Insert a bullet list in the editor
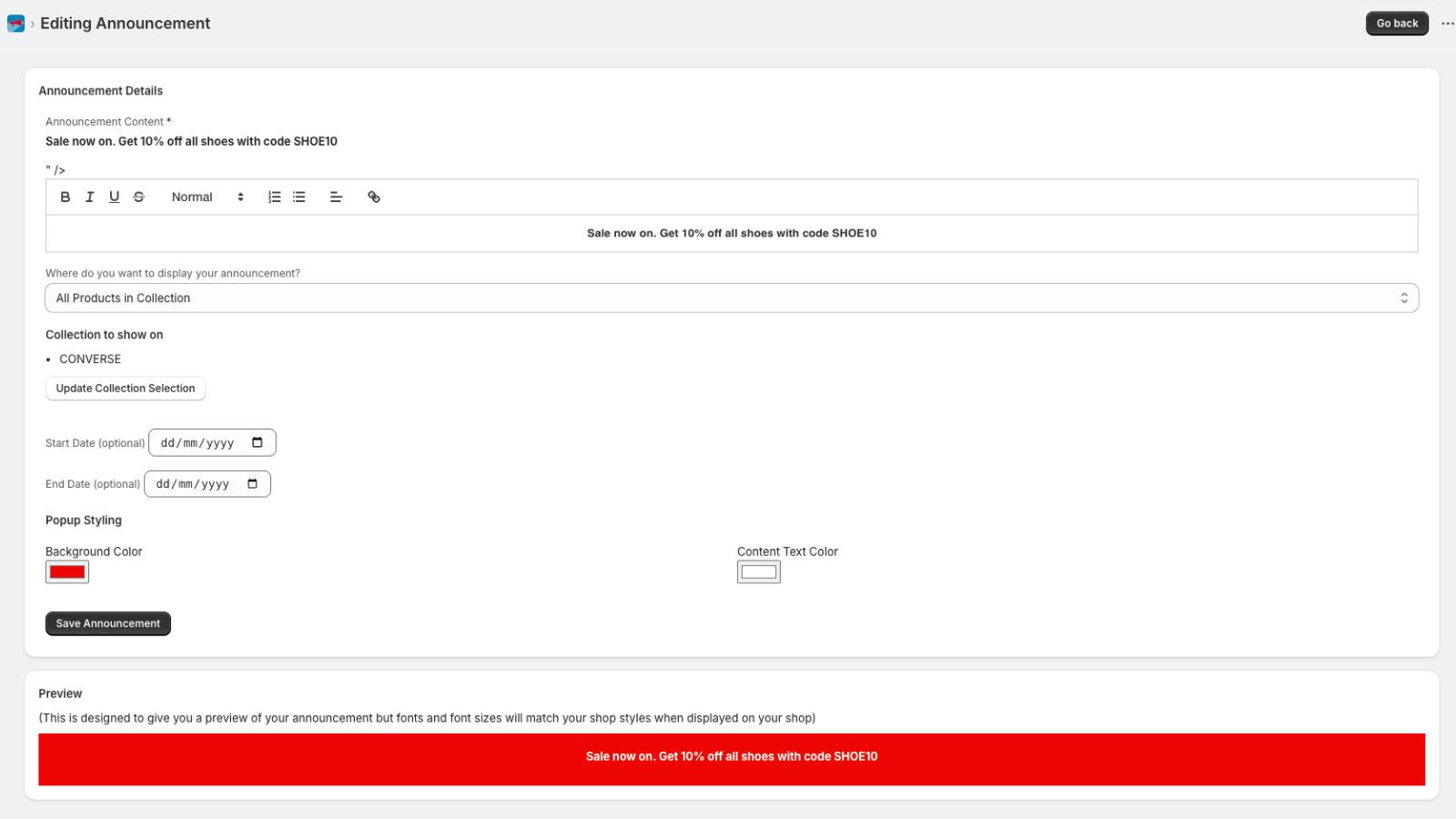1456x819 pixels. click(x=298, y=197)
